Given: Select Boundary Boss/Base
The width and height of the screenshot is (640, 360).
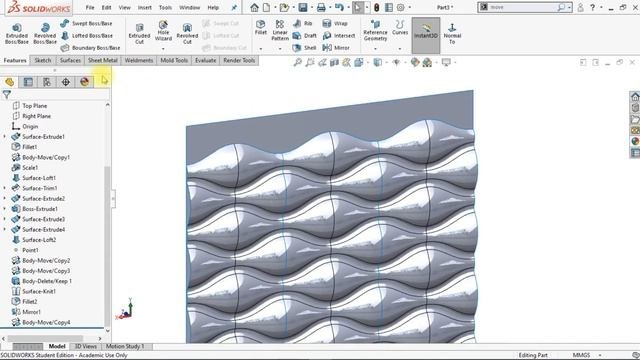Looking at the screenshot, I should pos(91,48).
